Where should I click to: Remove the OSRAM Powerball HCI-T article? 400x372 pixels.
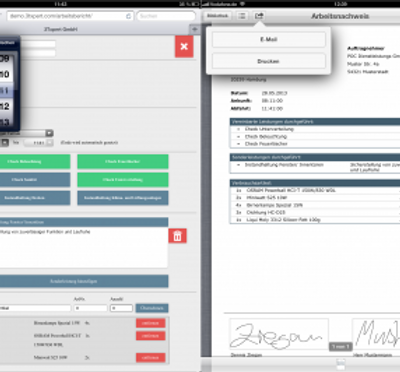150,336
